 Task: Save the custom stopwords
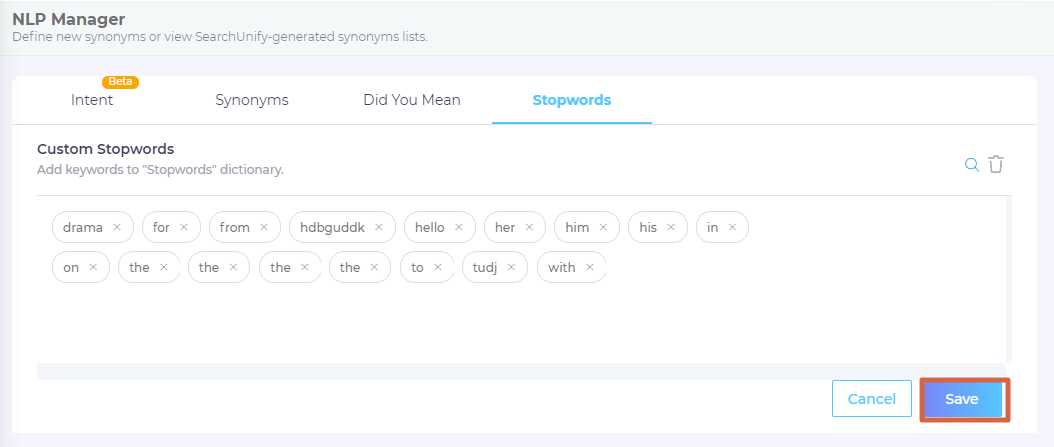(x=964, y=399)
